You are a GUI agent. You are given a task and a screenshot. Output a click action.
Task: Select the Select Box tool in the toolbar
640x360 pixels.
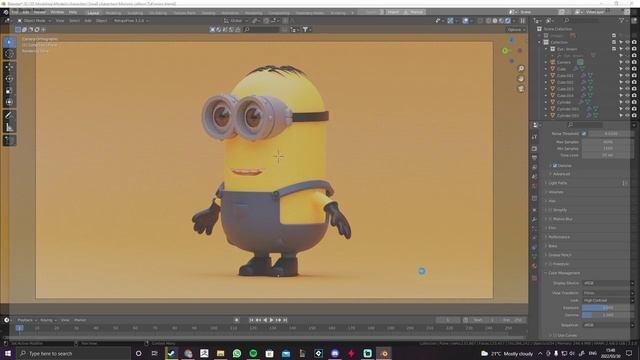(x=9, y=42)
